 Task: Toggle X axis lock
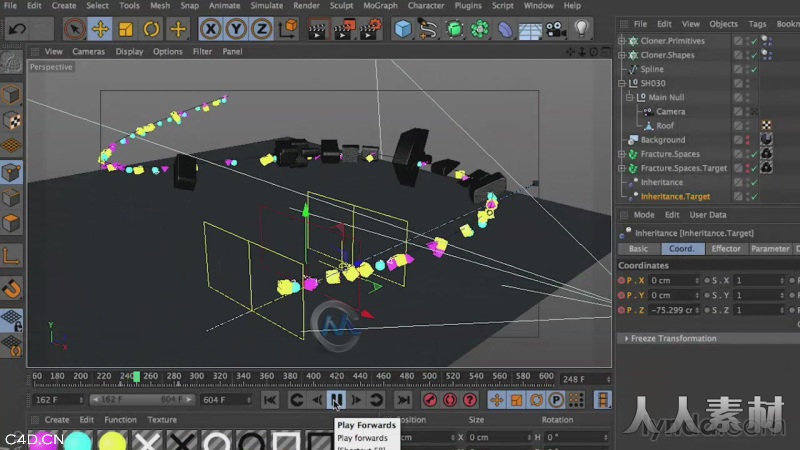[x=211, y=29]
